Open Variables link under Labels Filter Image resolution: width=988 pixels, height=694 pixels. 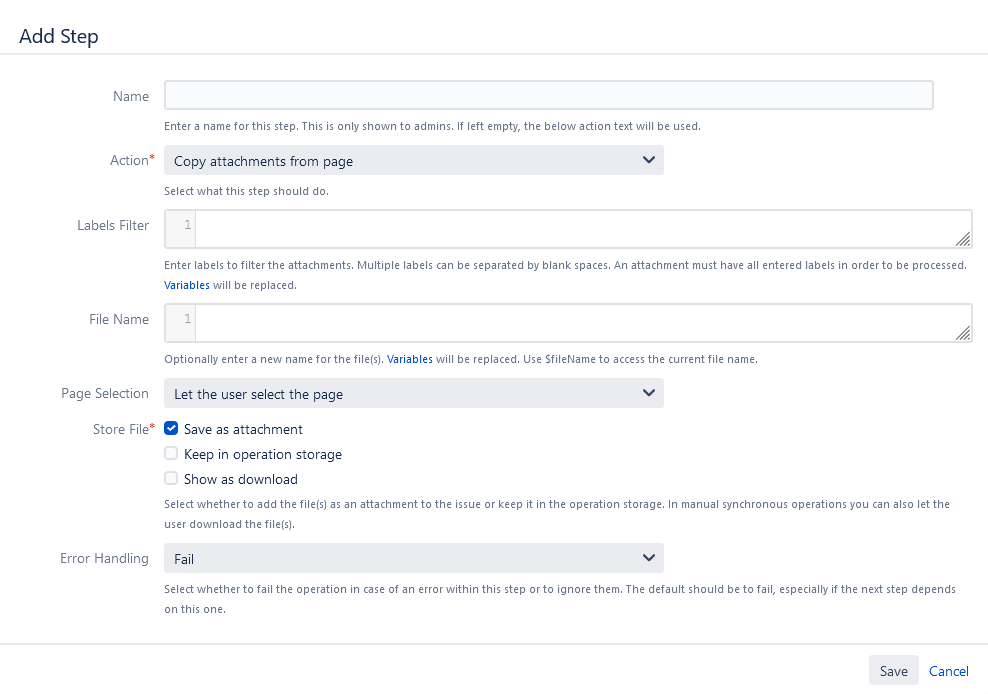coord(187,285)
